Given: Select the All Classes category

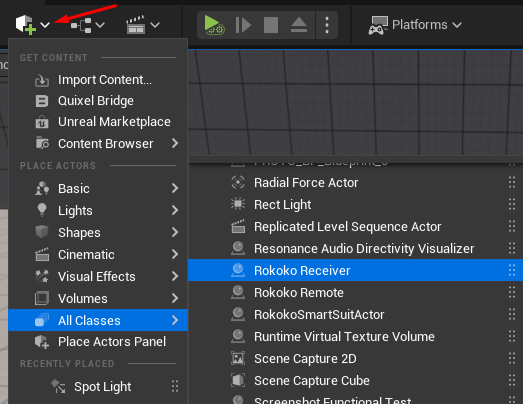Looking at the screenshot, I should coord(98,320).
